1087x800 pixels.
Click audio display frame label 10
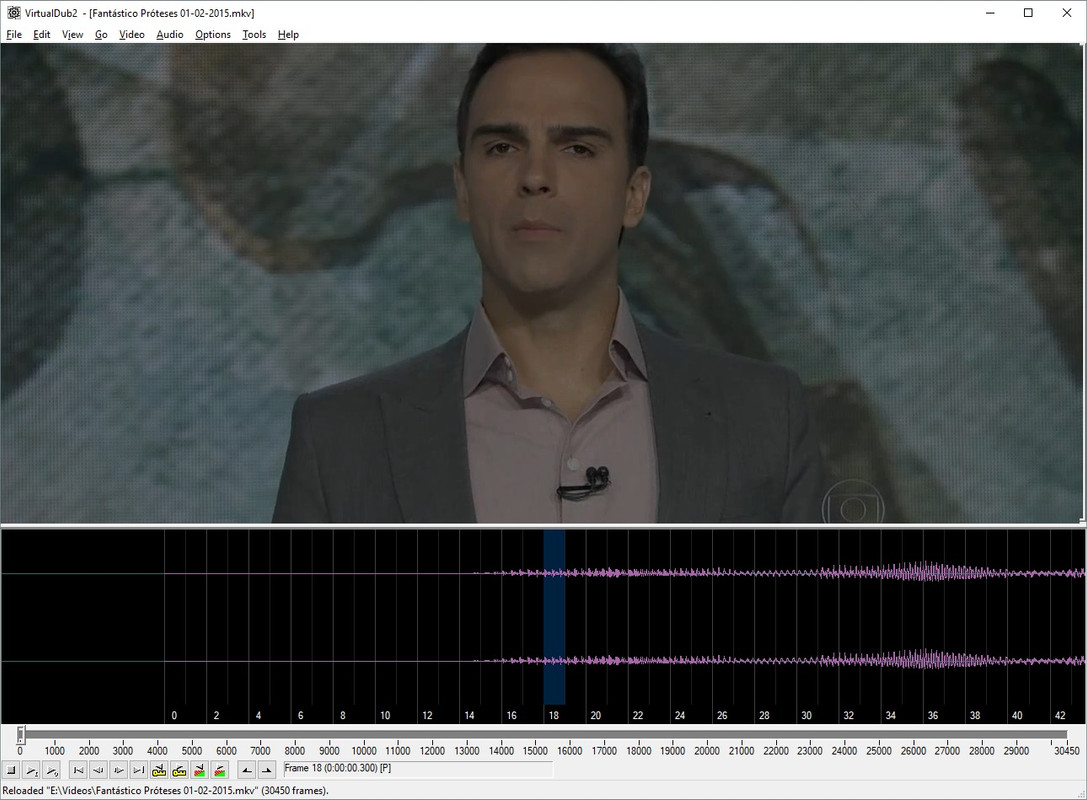click(385, 715)
